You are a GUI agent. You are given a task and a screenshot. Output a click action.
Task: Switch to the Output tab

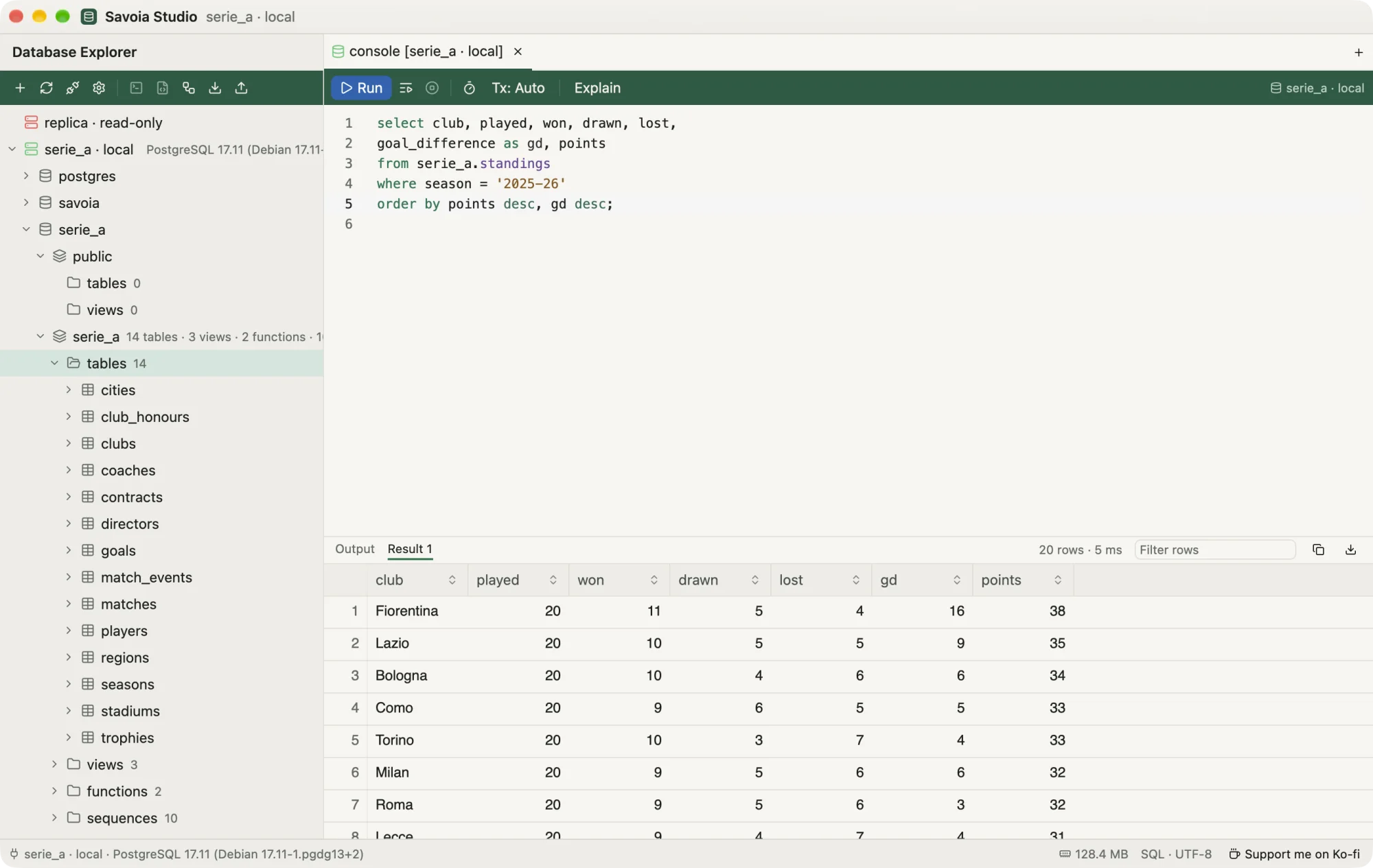pyautogui.click(x=355, y=549)
